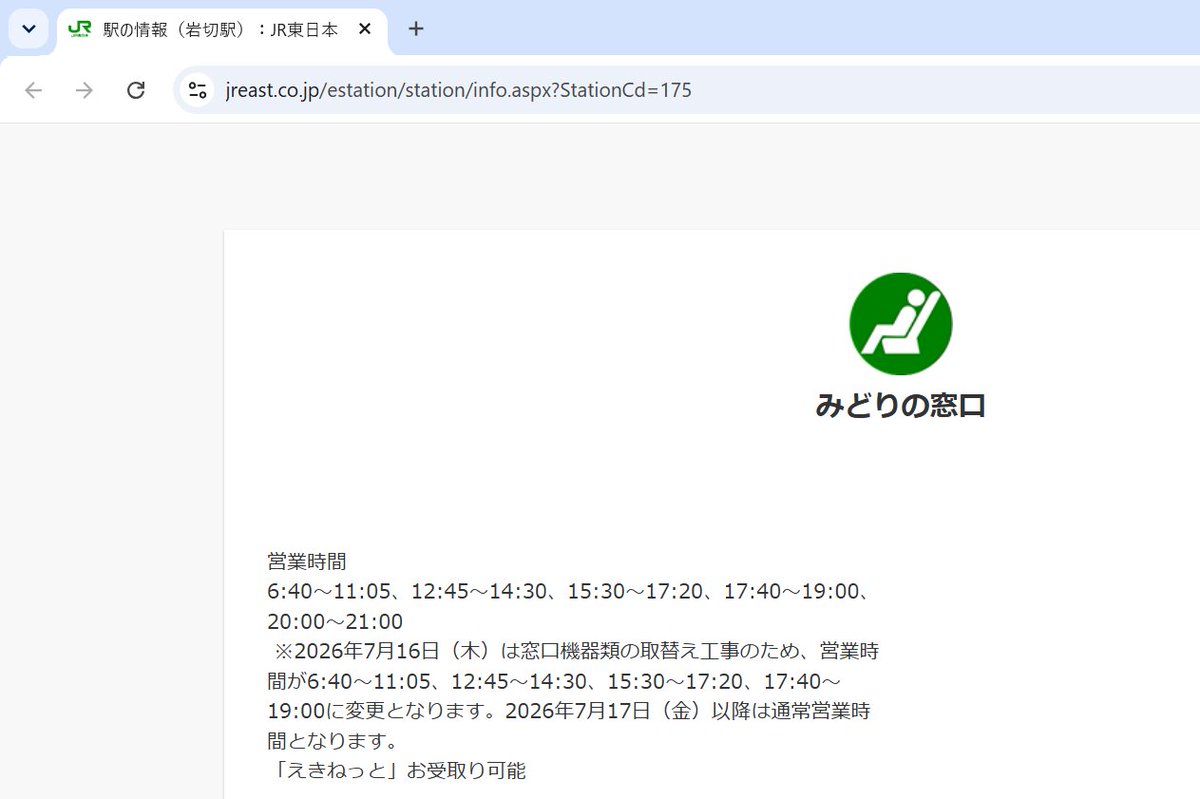Click the みどりの窓口 heading text

(x=900, y=406)
